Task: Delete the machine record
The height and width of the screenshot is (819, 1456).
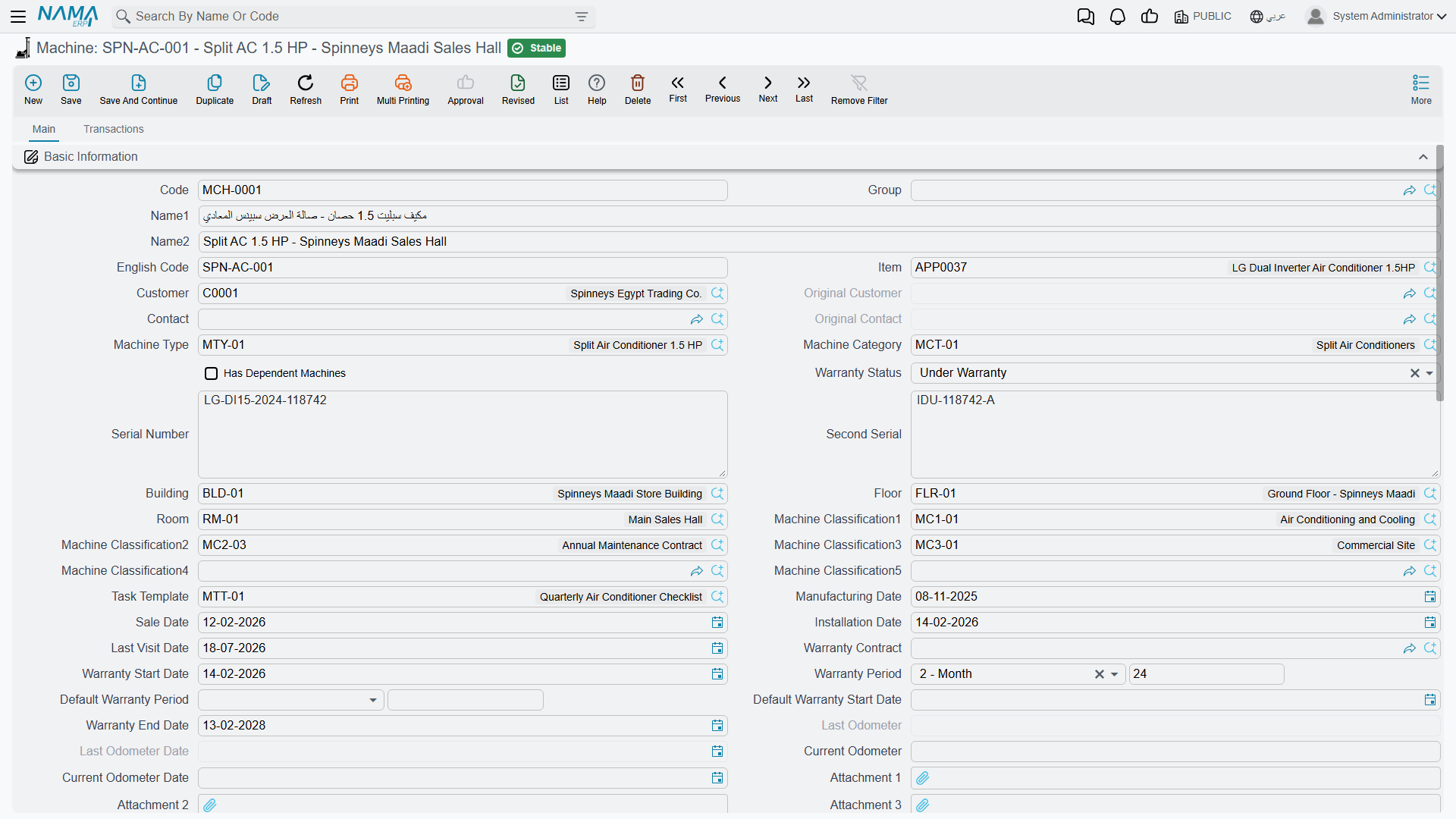Action: point(638,89)
